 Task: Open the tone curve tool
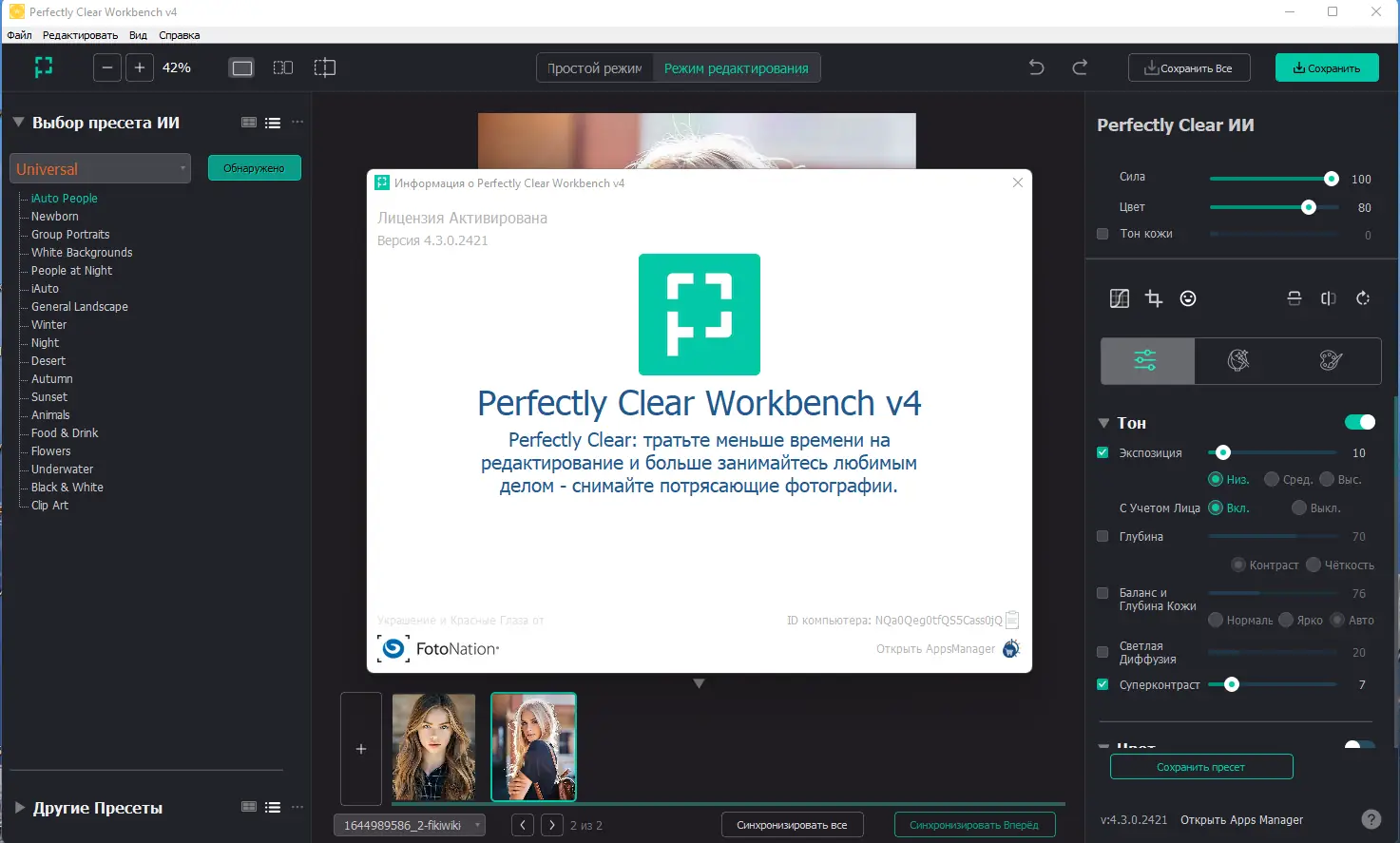(x=1120, y=298)
